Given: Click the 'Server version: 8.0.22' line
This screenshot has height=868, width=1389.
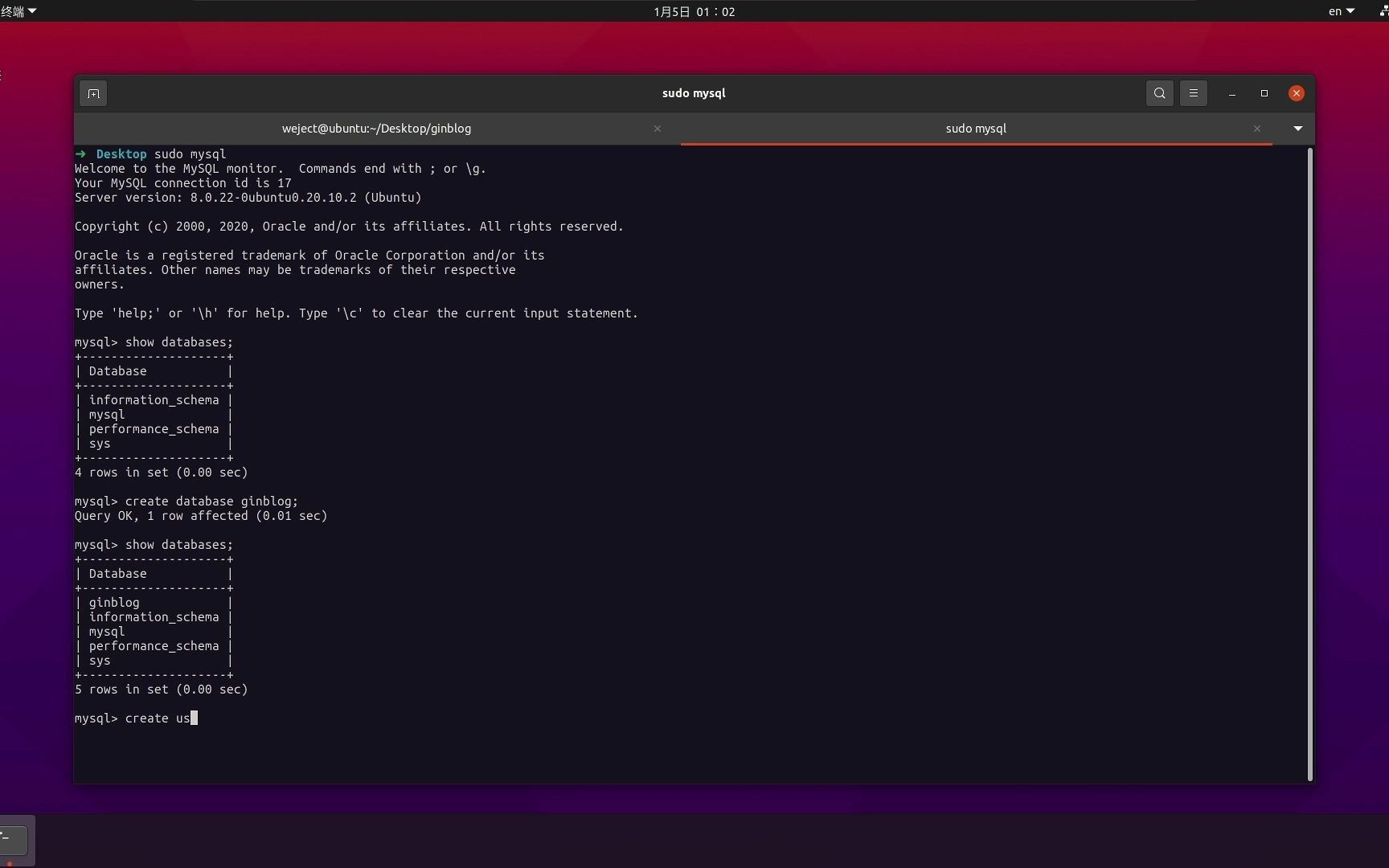Looking at the screenshot, I should click(x=248, y=198).
